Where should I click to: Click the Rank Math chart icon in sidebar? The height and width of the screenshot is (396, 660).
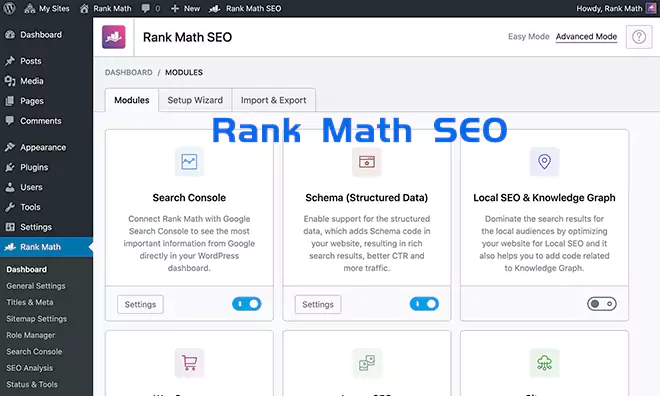tap(10, 247)
